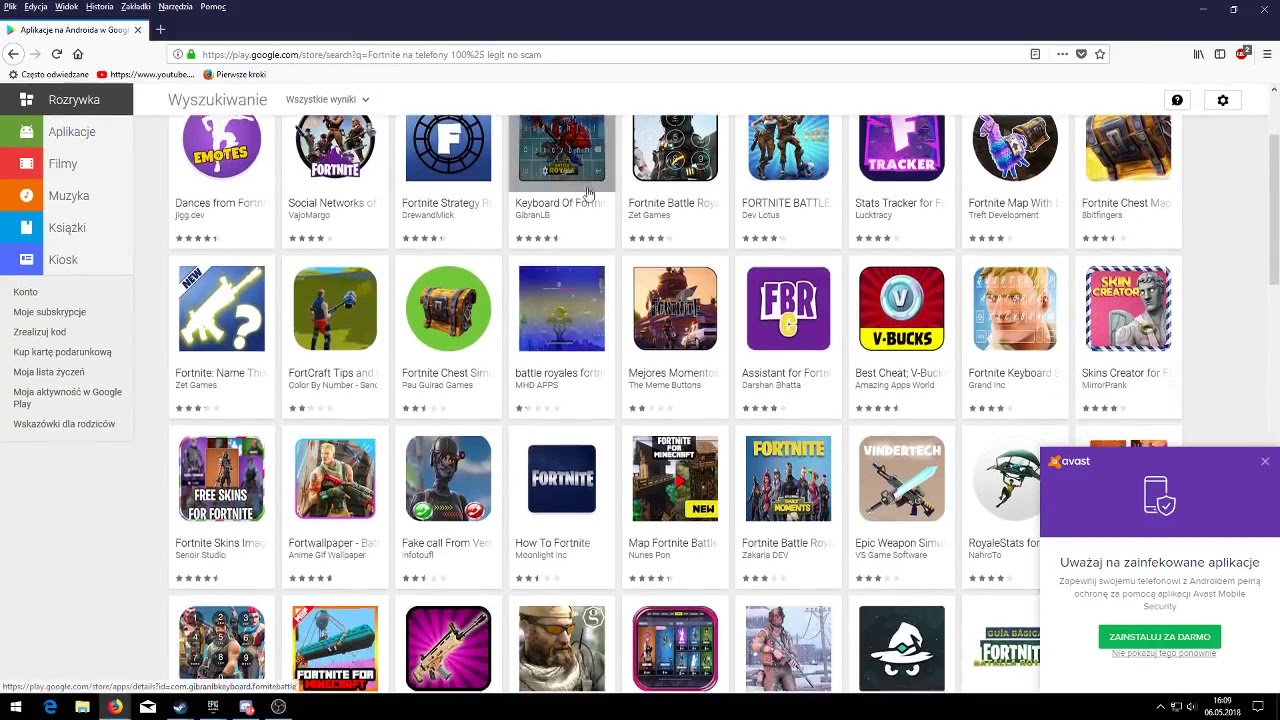Open the Narzędzia menu
The height and width of the screenshot is (720, 1280).
click(x=175, y=6)
